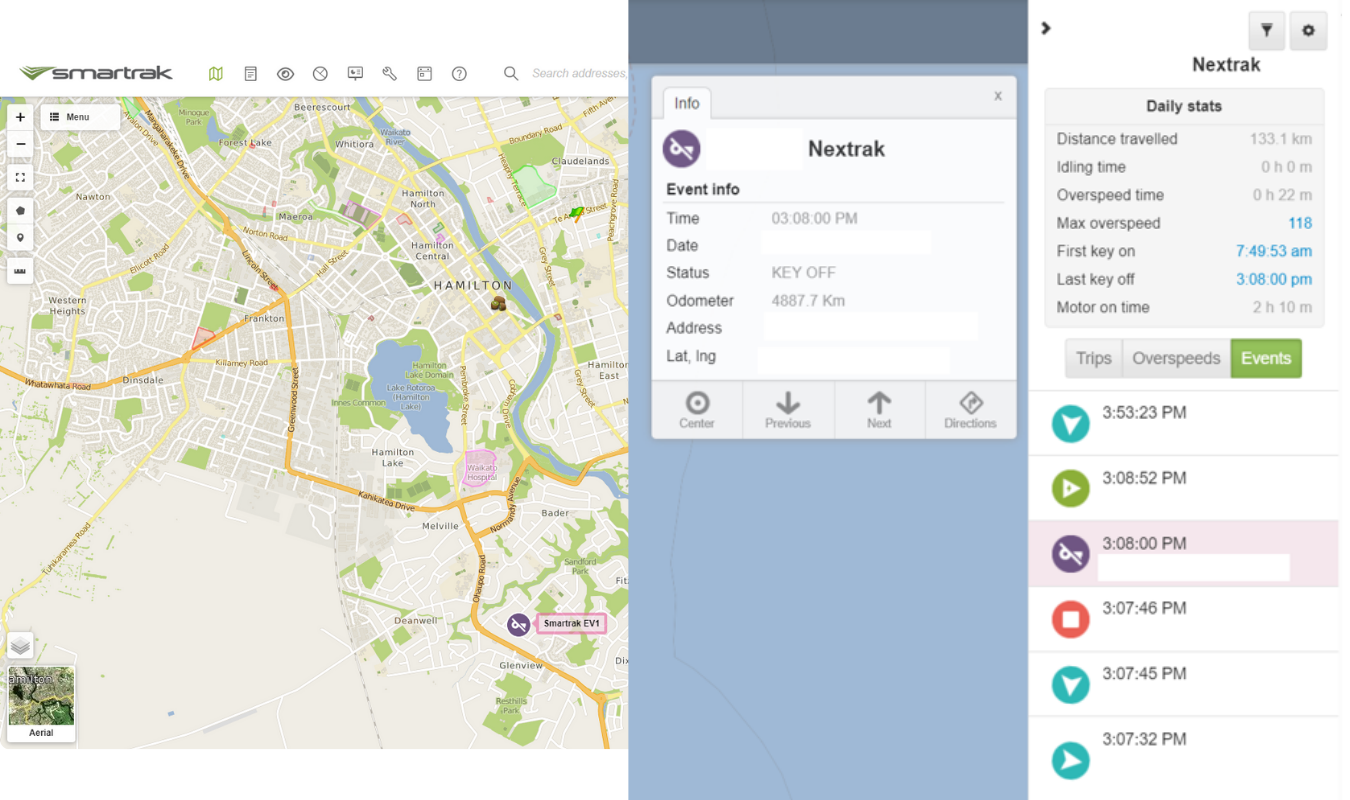Click the help question mark icon
Screen dimensions: 1350x800
tap(459, 74)
